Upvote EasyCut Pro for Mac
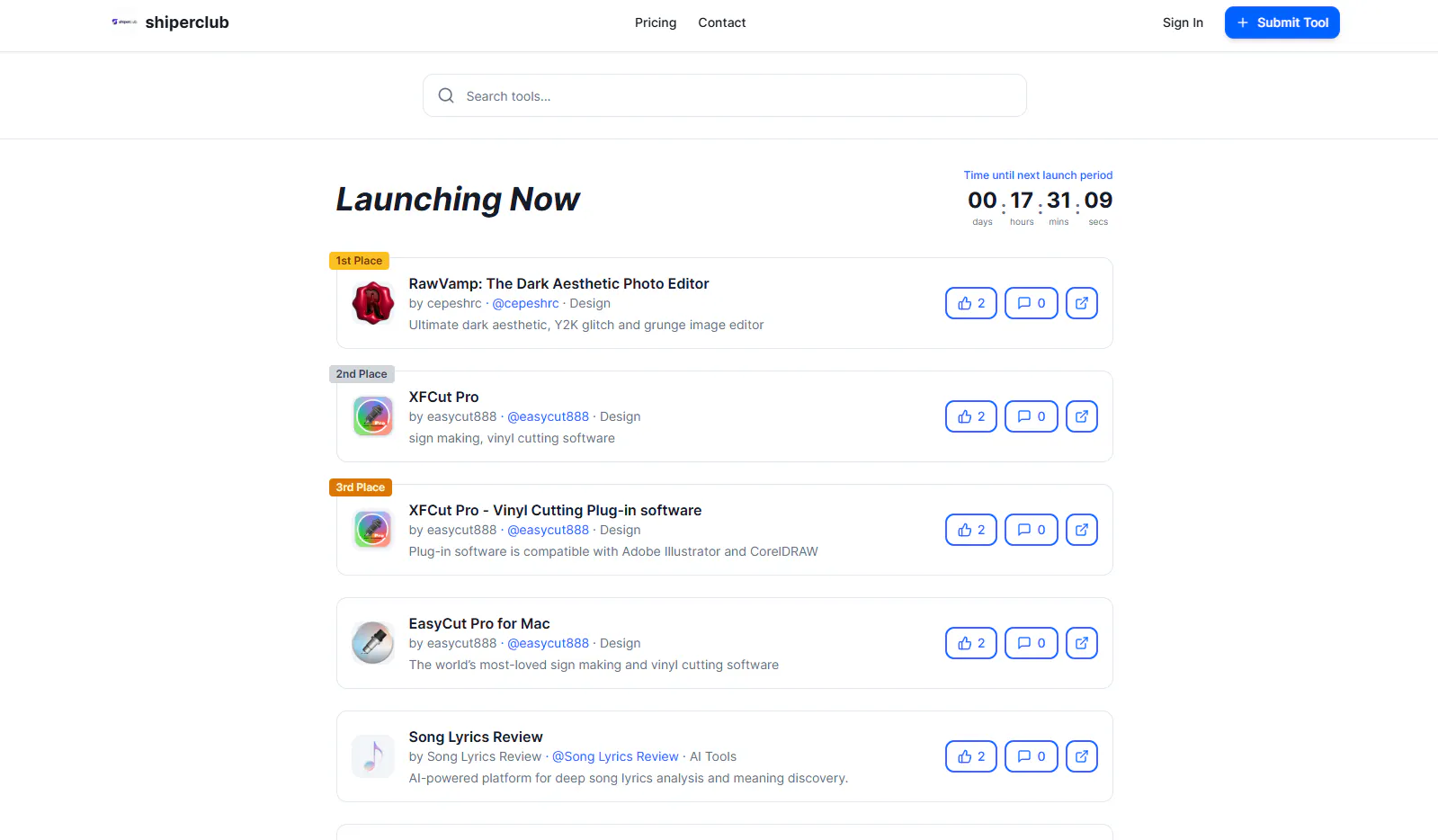The width and height of the screenshot is (1438, 840). (x=970, y=643)
